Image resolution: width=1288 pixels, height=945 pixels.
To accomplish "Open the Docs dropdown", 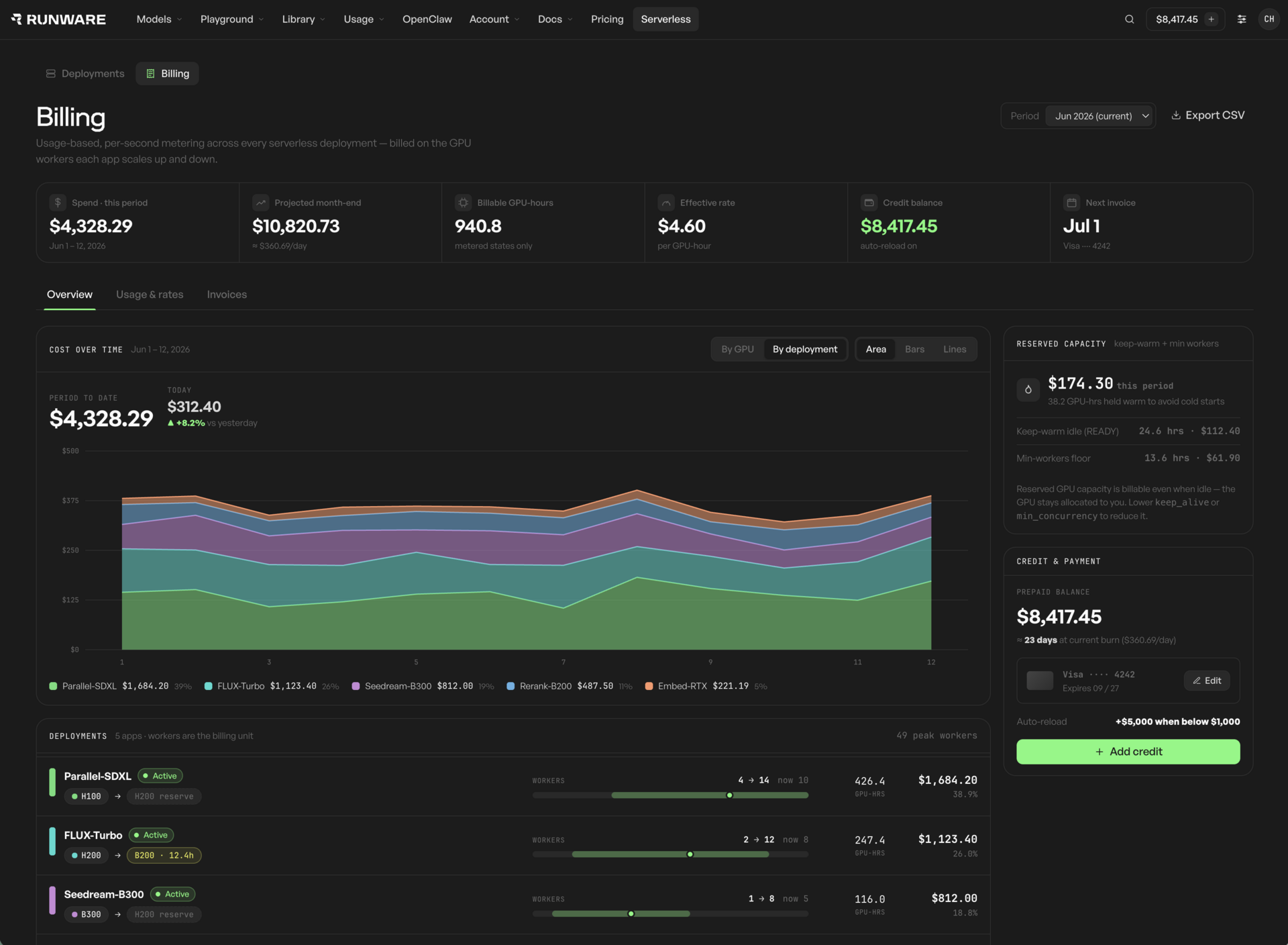I will (555, 19).
